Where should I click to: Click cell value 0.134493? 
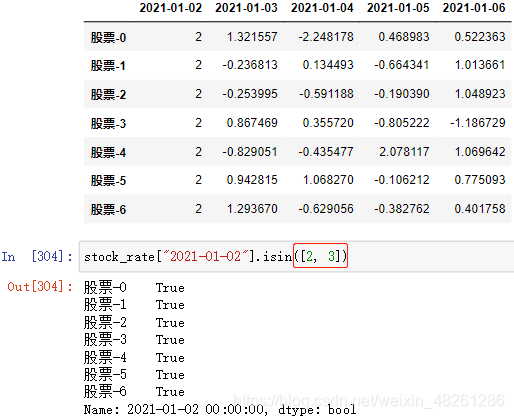pyautogui.click(x=328, y=65)
